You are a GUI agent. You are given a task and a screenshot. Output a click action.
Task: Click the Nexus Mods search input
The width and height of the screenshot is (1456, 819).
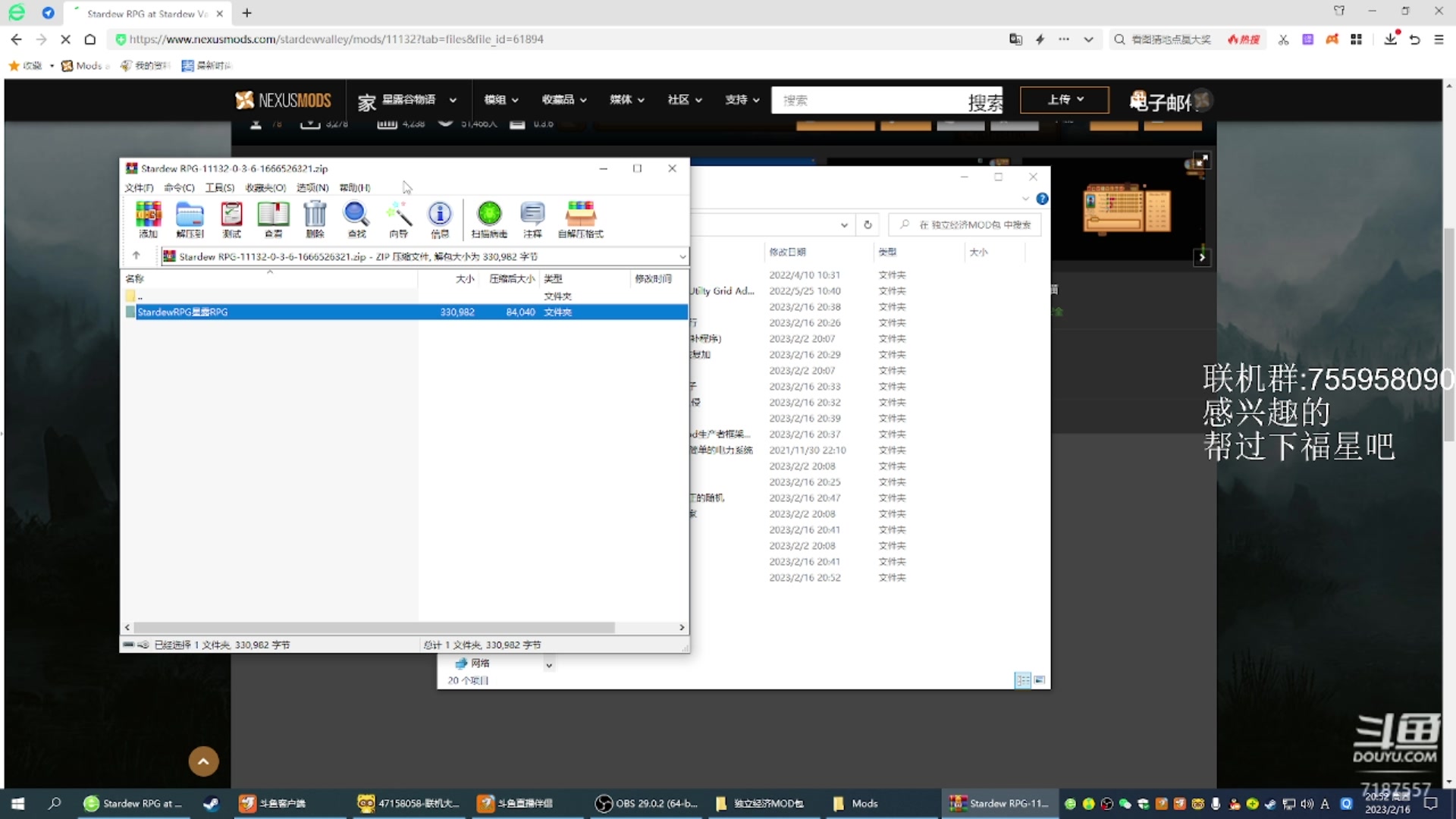pyautogui.click(x=868, y=100)
